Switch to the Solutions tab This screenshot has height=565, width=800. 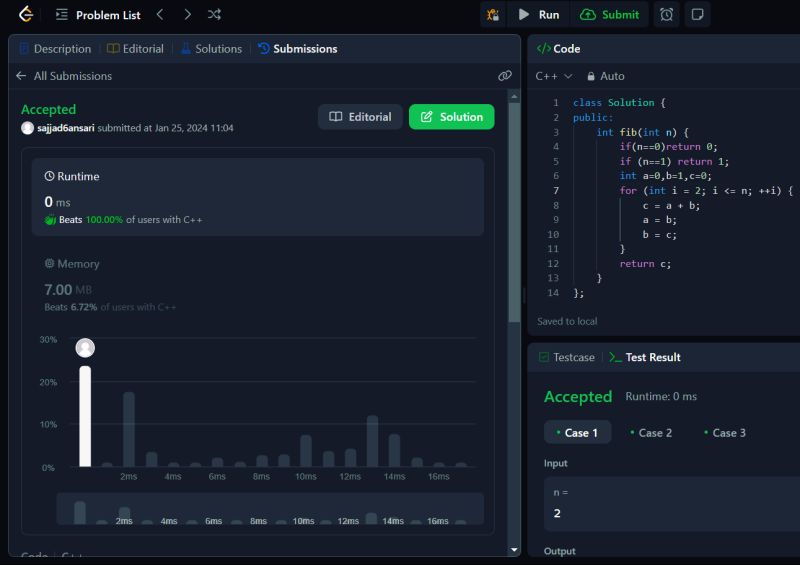pyautogui.click(x=211, y=48)
